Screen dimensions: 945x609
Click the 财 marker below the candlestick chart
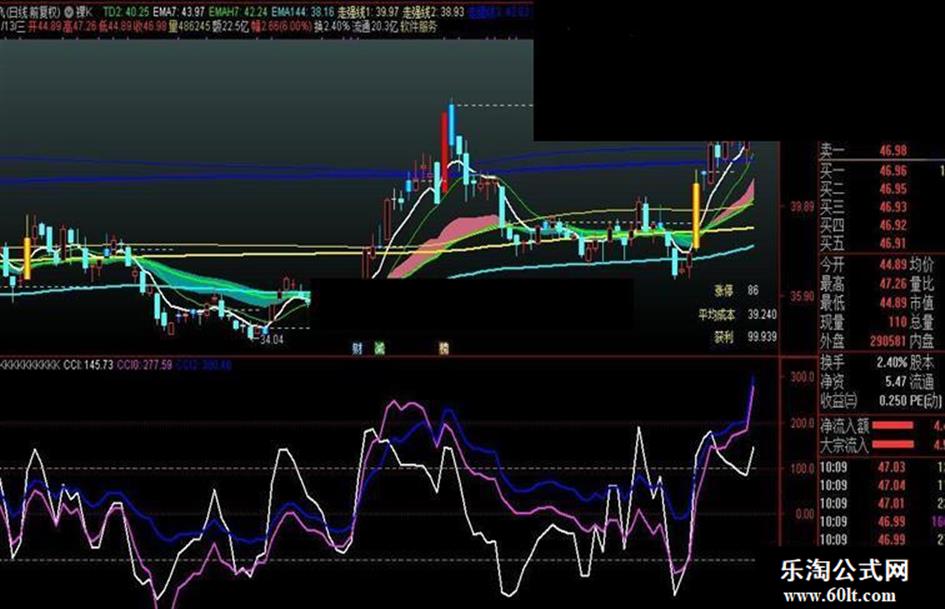point(357,348)
